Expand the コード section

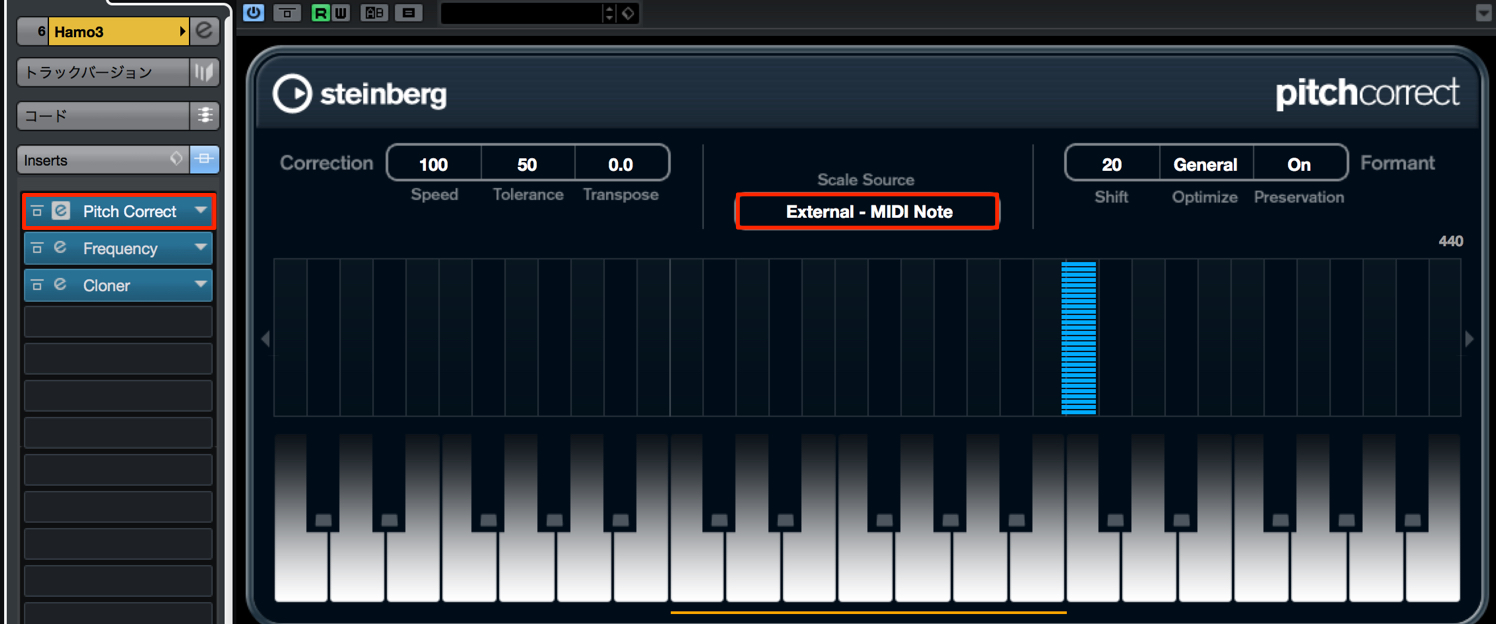(x=103, y=116)
